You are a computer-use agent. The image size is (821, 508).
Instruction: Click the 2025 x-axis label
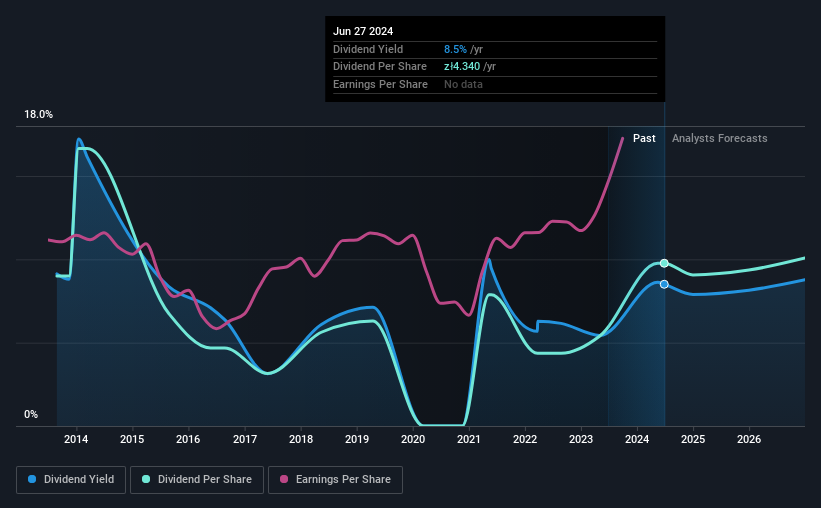[693, 439]
